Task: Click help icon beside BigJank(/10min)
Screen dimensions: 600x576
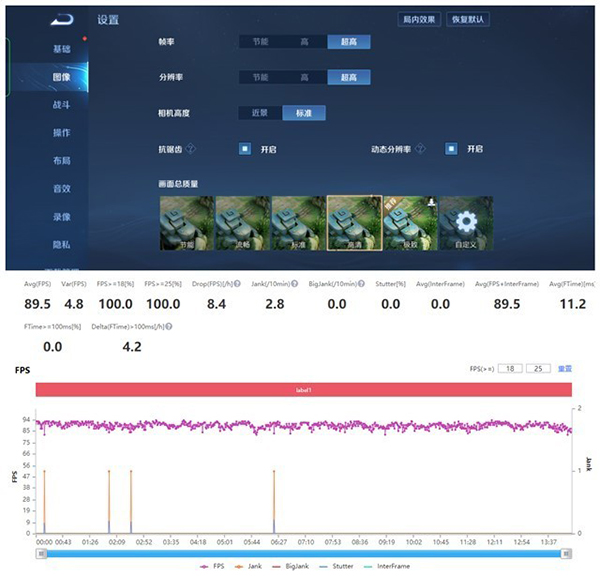Action: pos(370,283)
